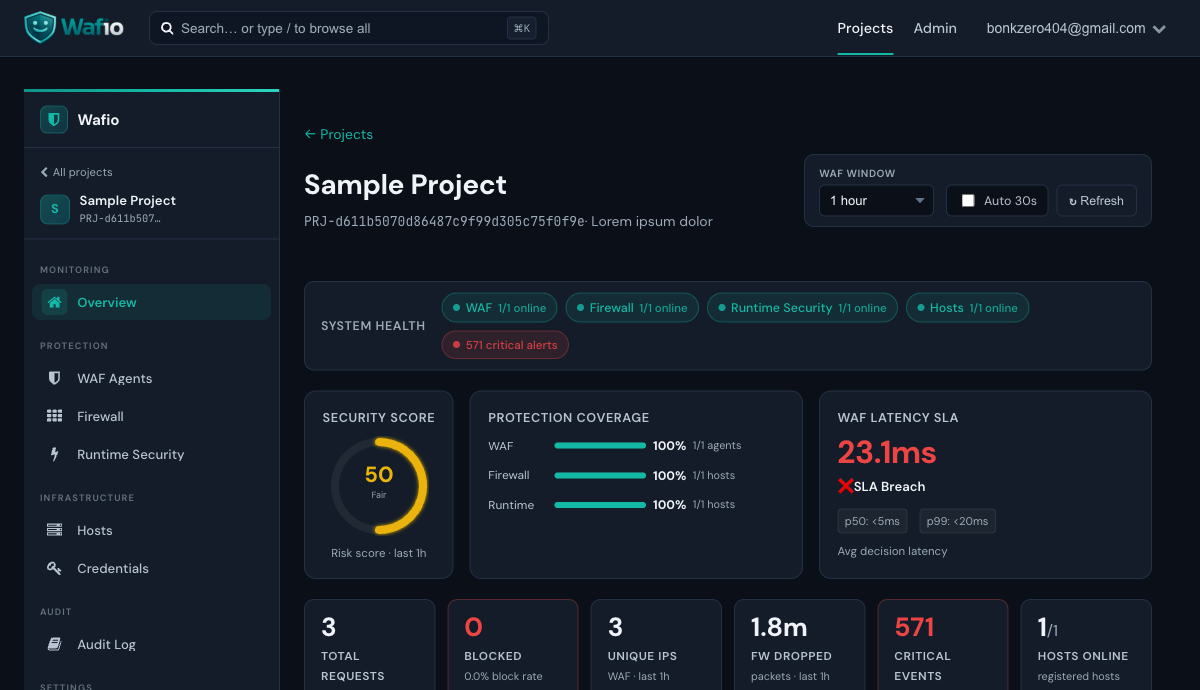The image size is (1200, 690).
Task: Click the FW Dropped stat card
Action: coord(799,645)
